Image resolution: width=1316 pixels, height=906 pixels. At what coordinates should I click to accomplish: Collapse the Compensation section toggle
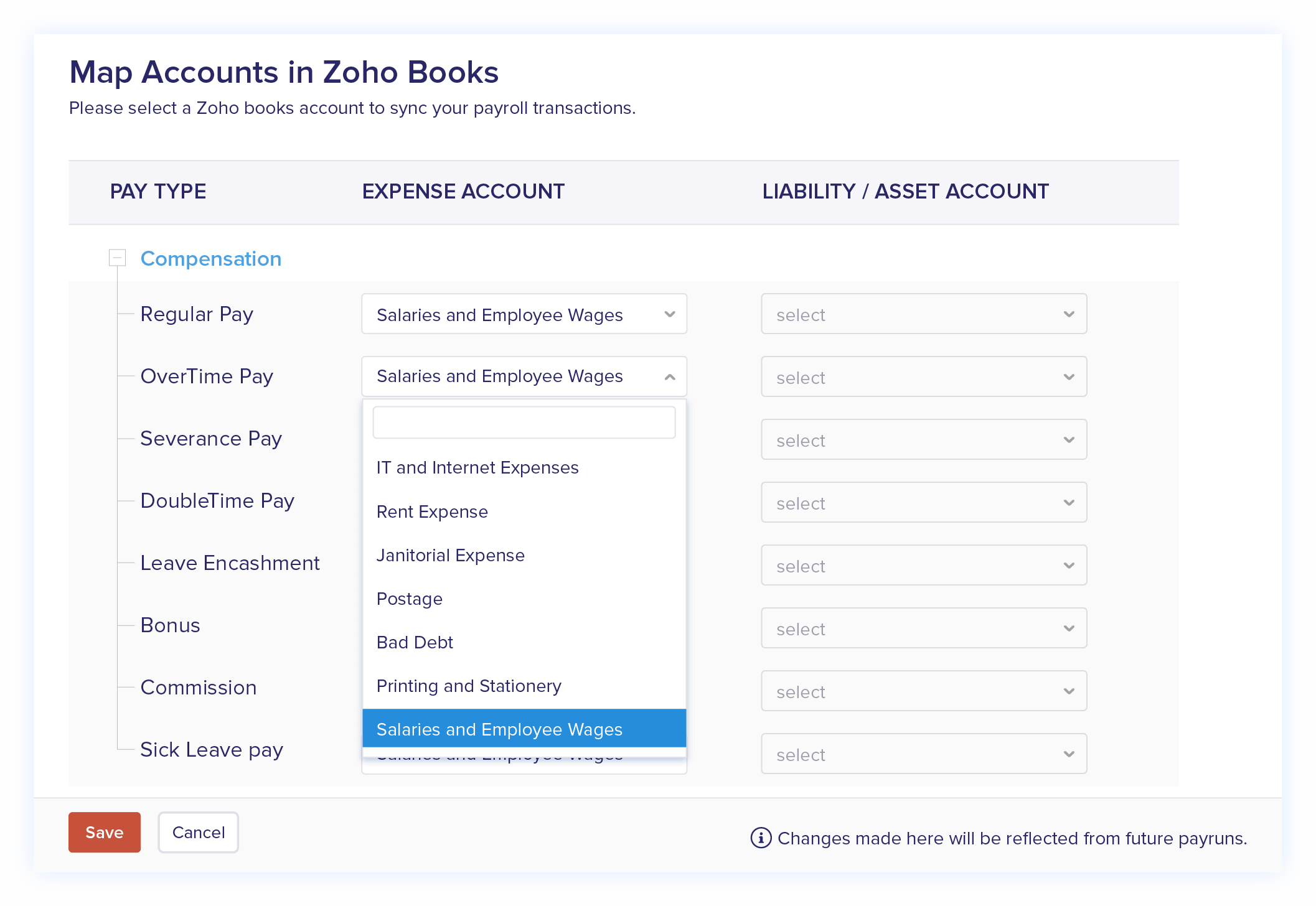coord(117,258)
